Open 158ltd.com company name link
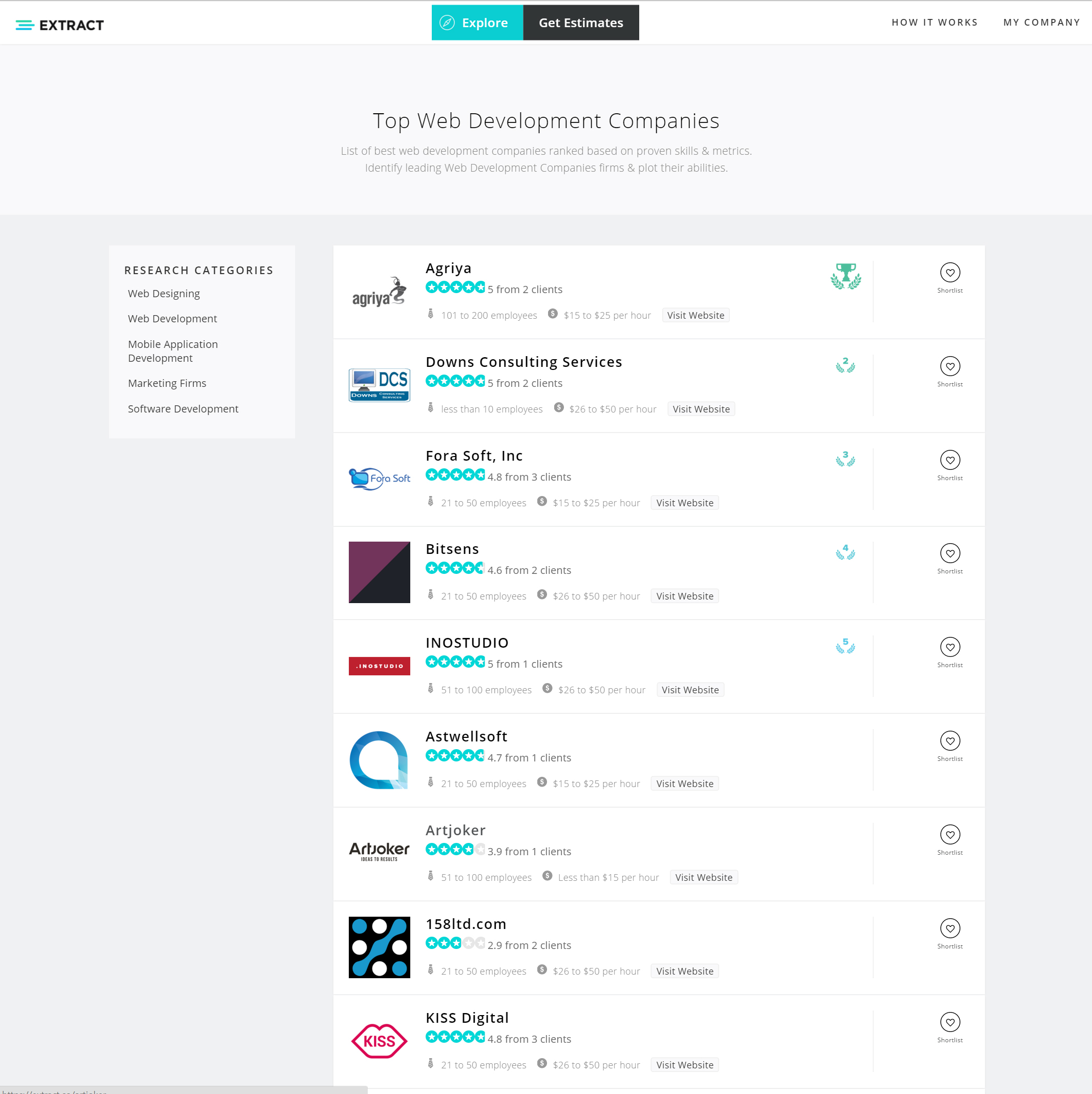1092x1094 pixels. point(466,924)
